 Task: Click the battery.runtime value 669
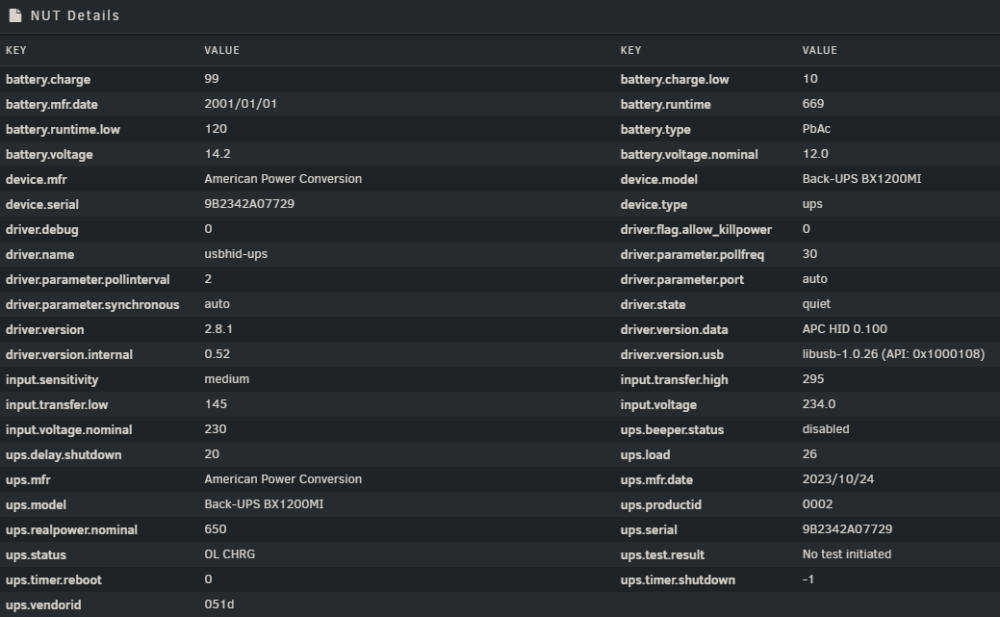coord(813,103)
